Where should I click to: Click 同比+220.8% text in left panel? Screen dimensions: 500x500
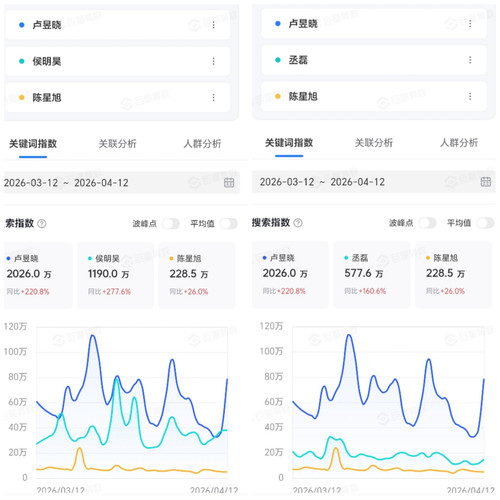pyautogui.click(x=28, y=292)
